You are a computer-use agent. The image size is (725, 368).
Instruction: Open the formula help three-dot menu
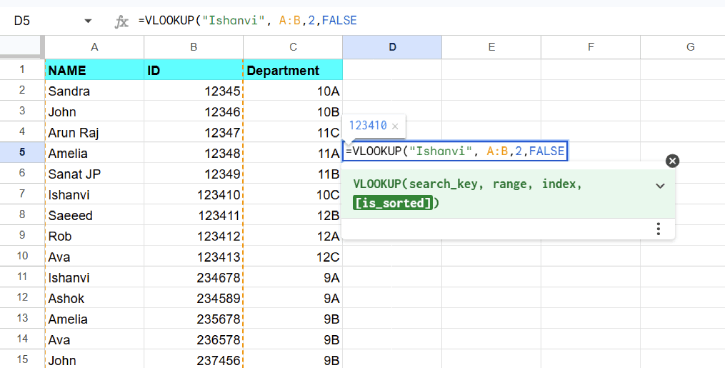[658, 229]
